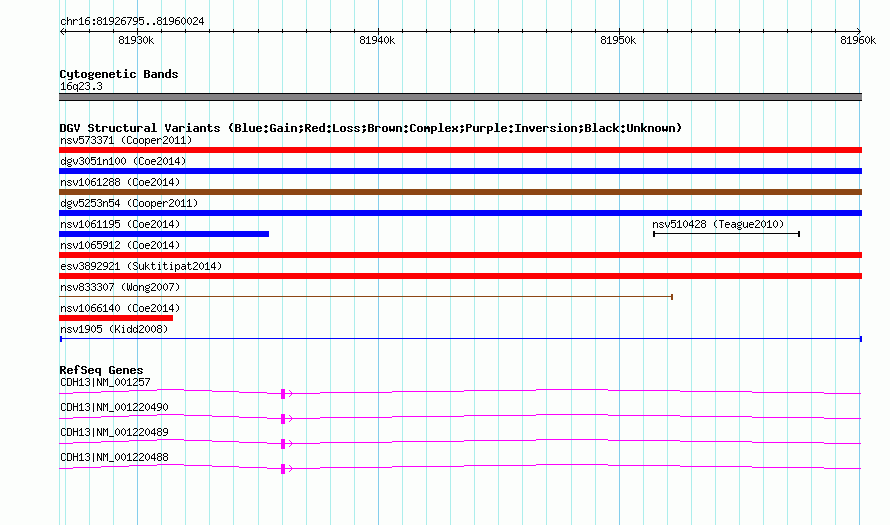The image size is (890, 525).
Task: Click the nsv1065912 (Coe2014) label
Action: [x=120, y=245]
